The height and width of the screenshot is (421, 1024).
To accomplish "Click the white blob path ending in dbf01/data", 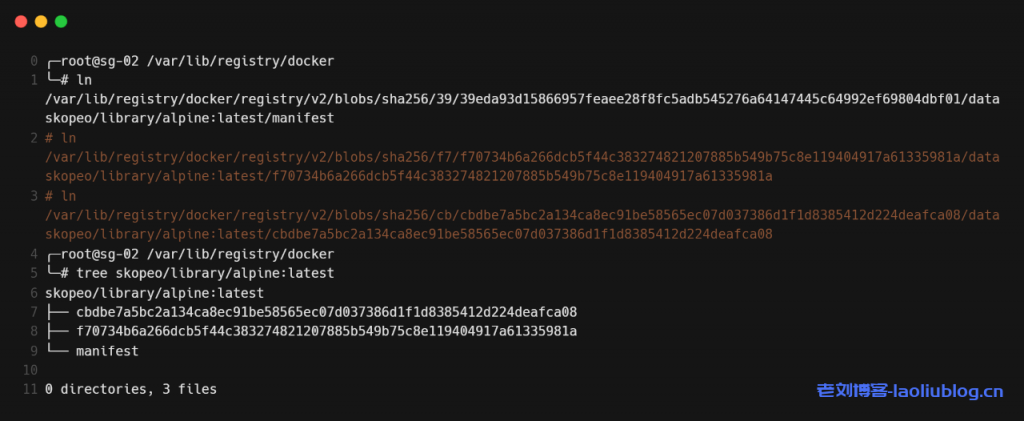I will coord(522,99).
